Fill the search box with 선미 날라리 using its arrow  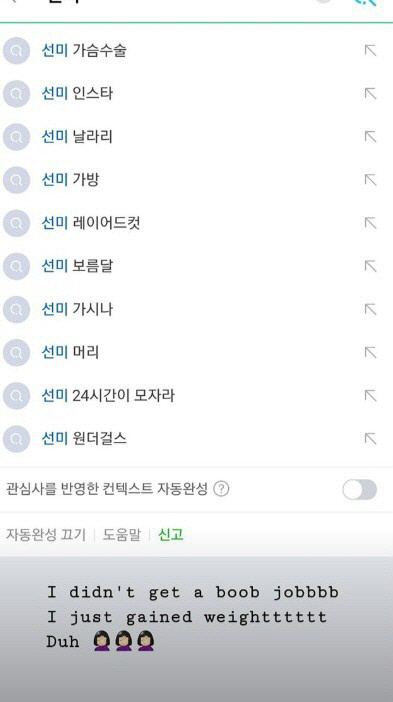tap(370, 137)
